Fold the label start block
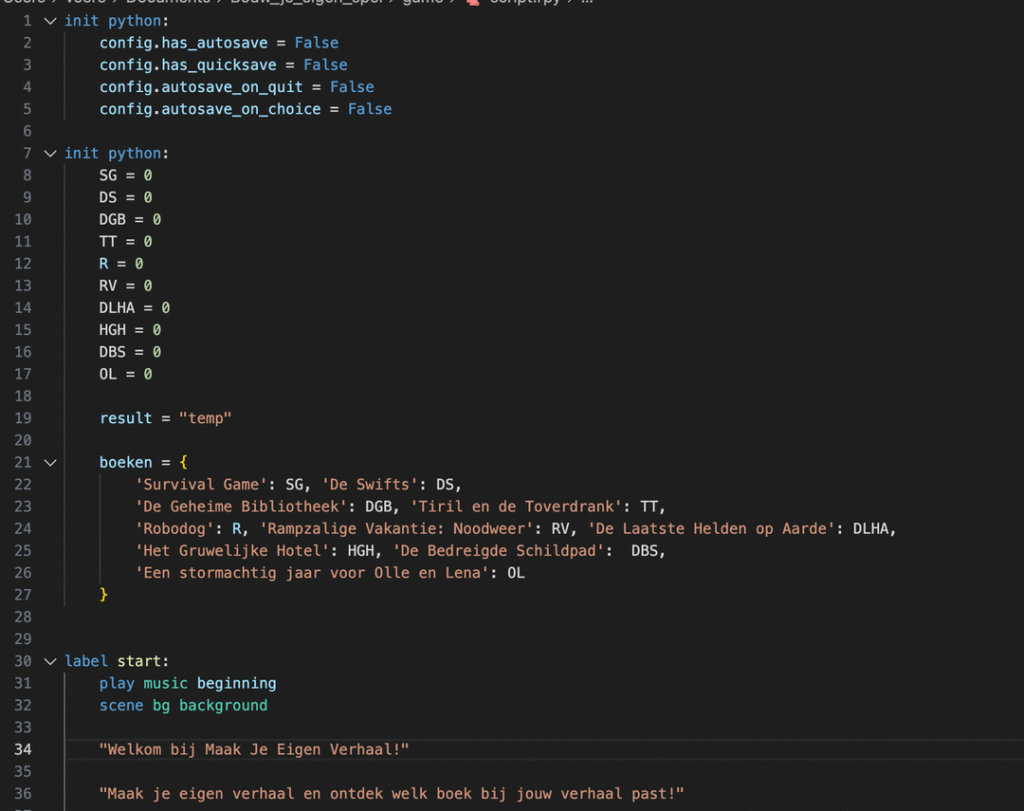 pos(50,661)
